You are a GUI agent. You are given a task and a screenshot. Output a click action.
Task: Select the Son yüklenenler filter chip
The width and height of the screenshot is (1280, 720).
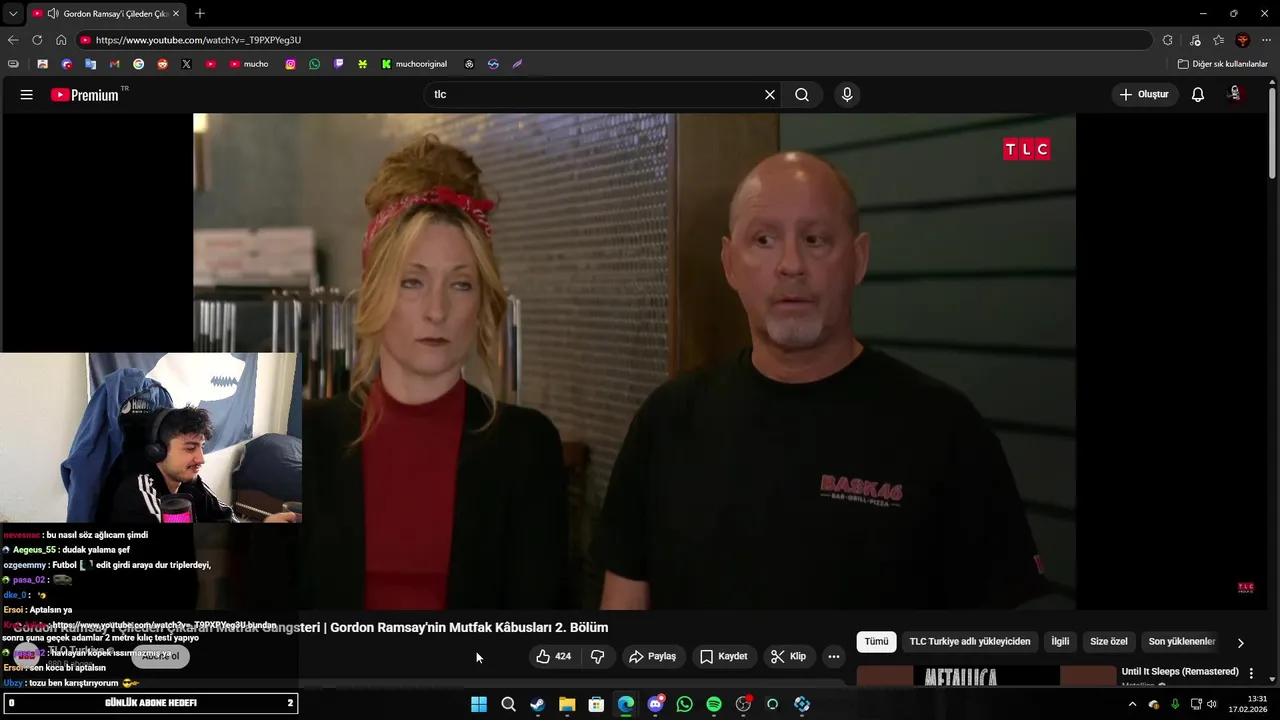click(x=1182, y=642)
